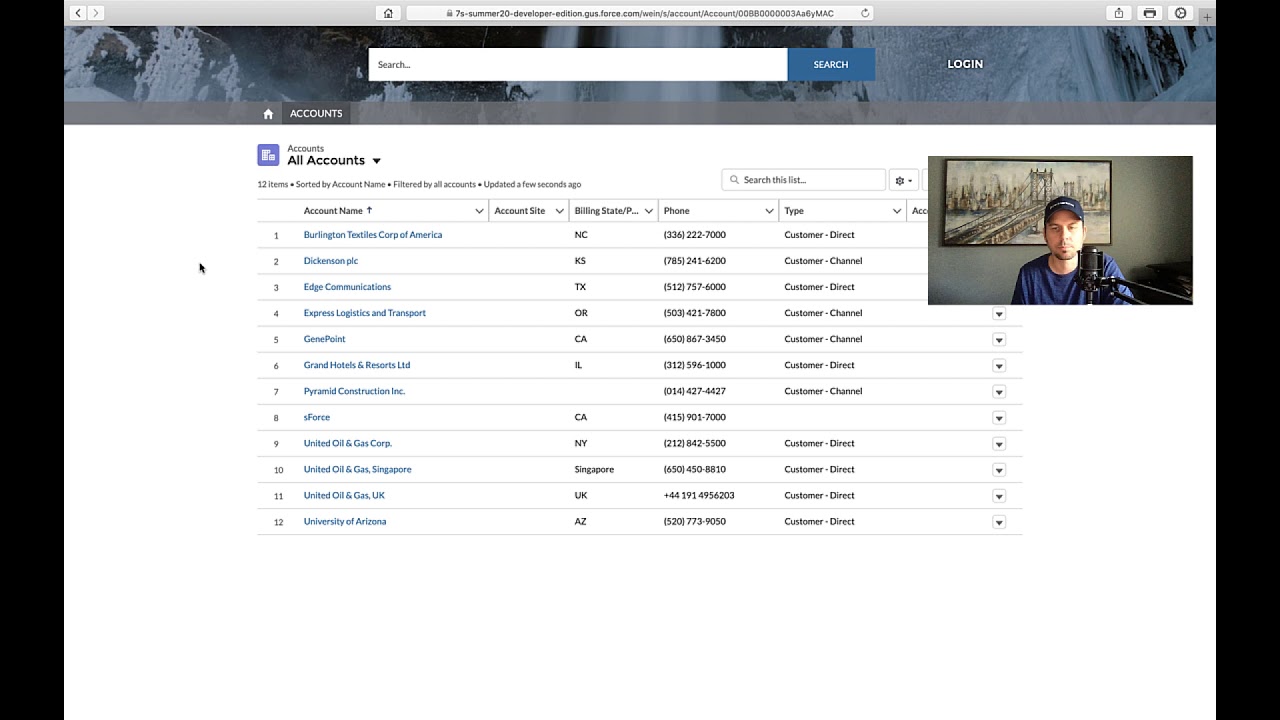
Task: Open the All Accounts list view dropdown
Action: tap(377, 161)
